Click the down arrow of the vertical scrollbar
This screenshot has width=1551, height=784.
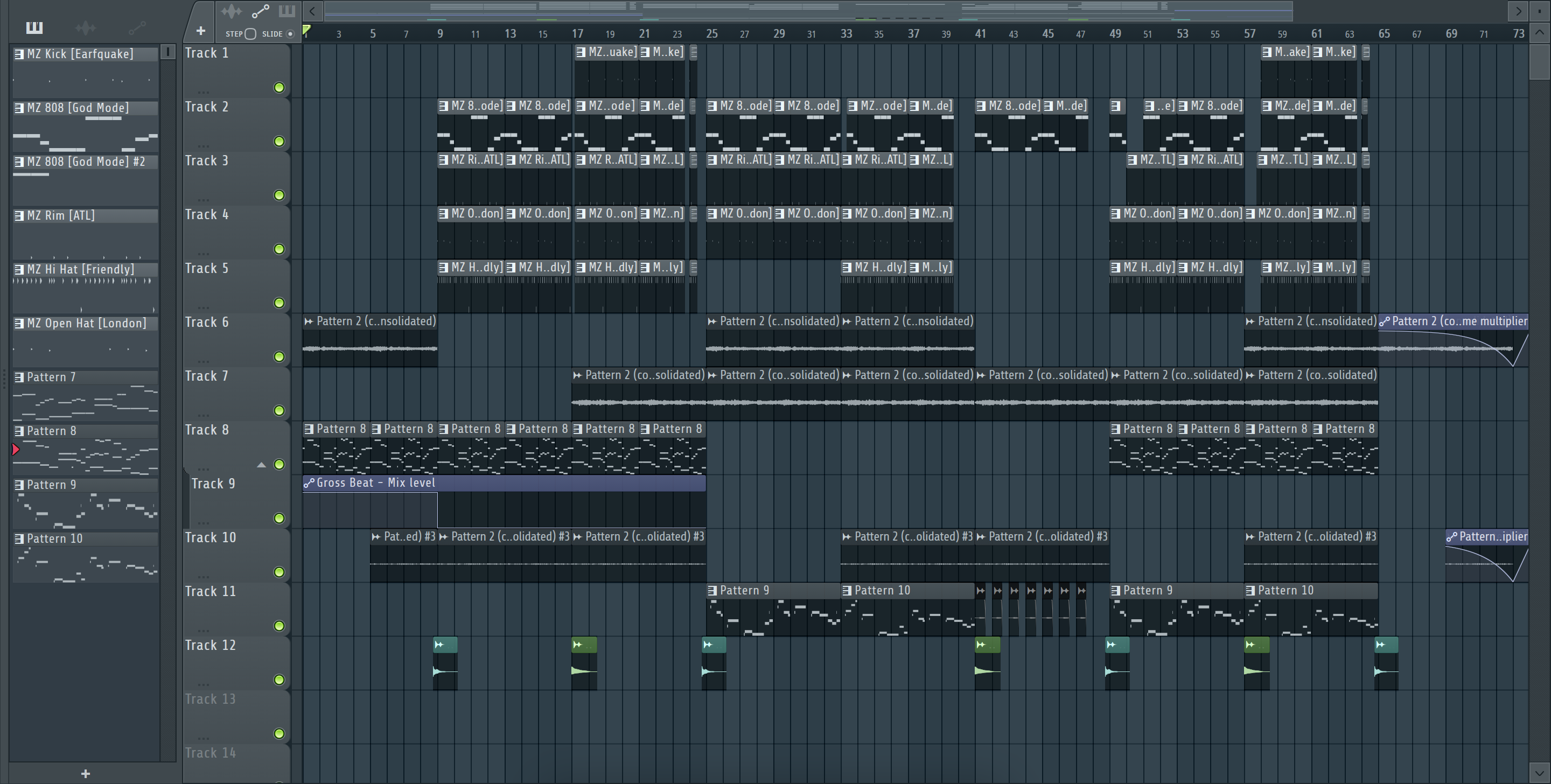coord(1539,772)
